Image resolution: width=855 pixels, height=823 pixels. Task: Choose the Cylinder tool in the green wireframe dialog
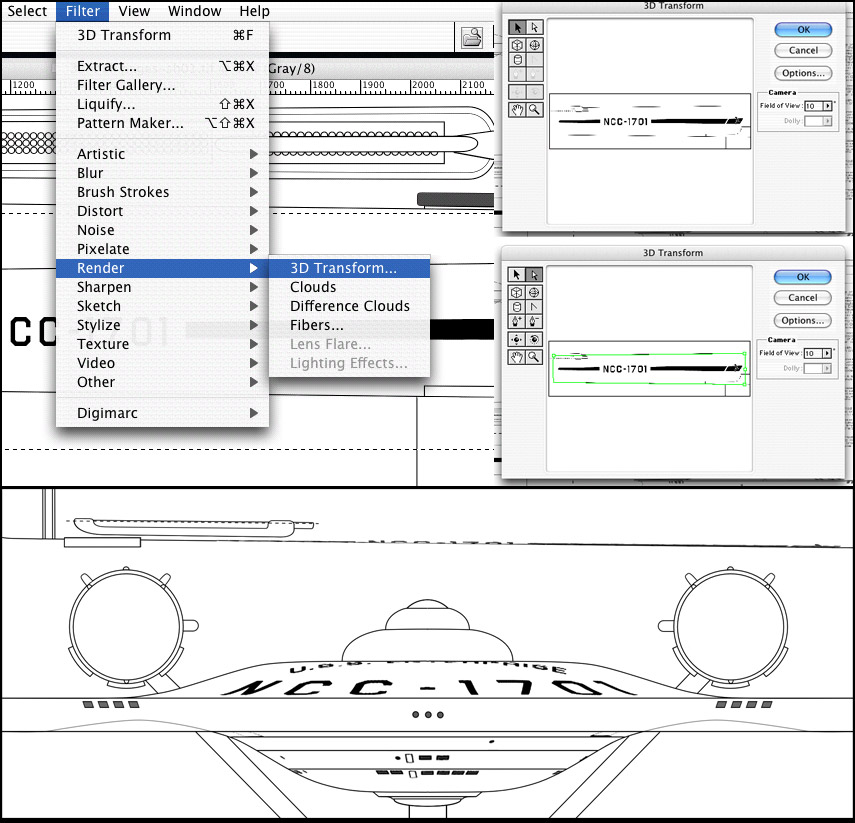[x=516, y=307]
